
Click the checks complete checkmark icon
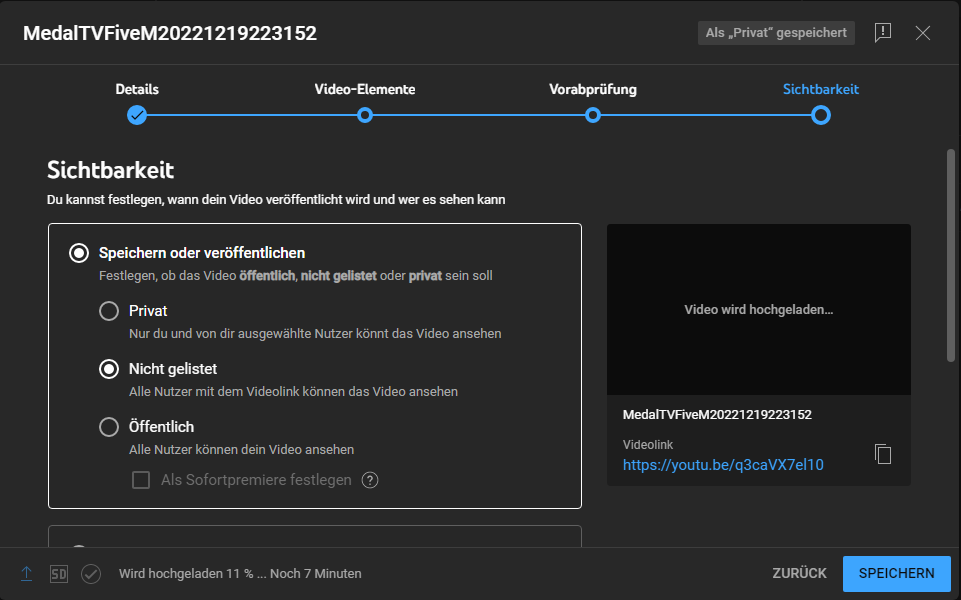[91, 574]
